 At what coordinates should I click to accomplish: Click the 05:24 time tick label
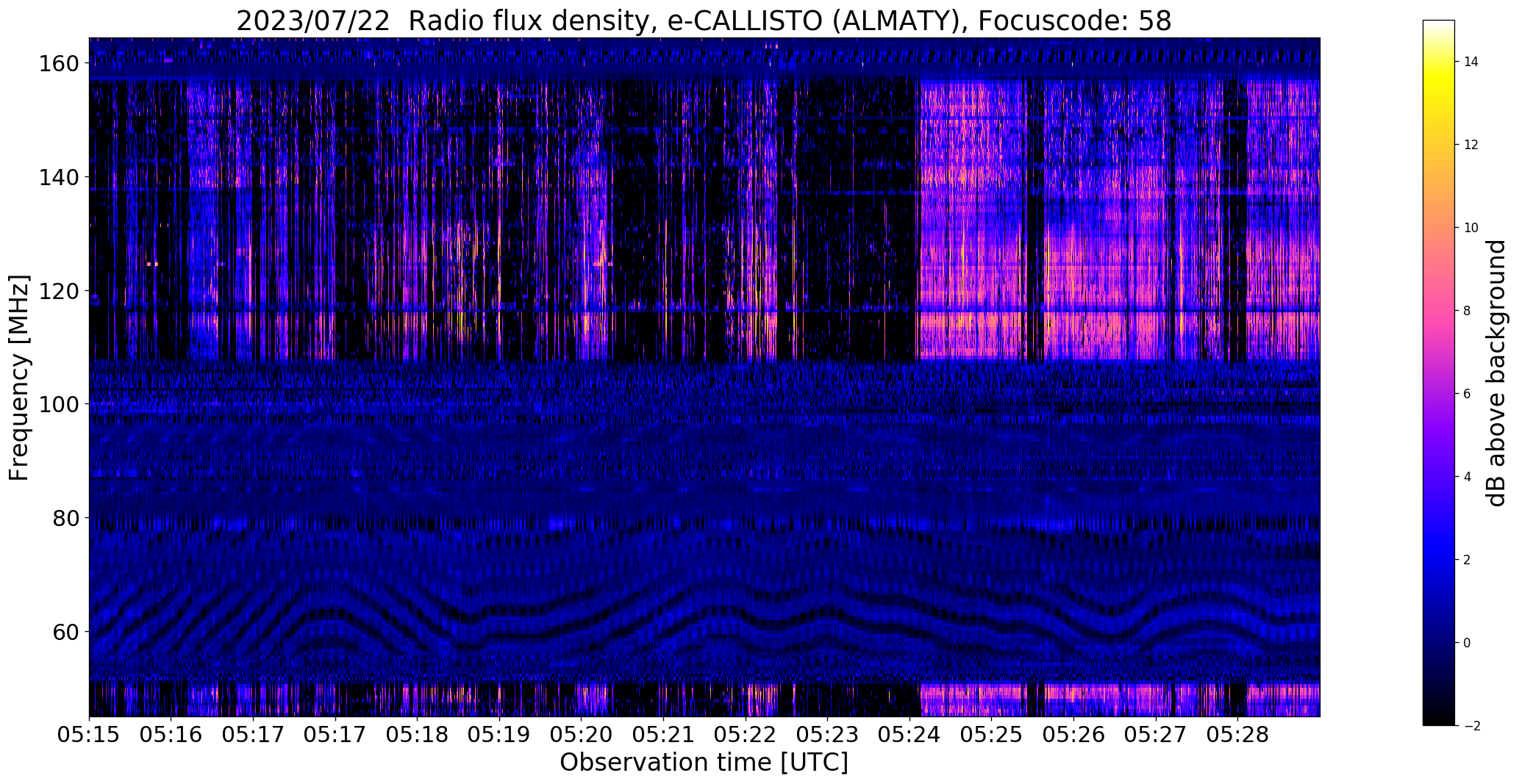(909, 735)
